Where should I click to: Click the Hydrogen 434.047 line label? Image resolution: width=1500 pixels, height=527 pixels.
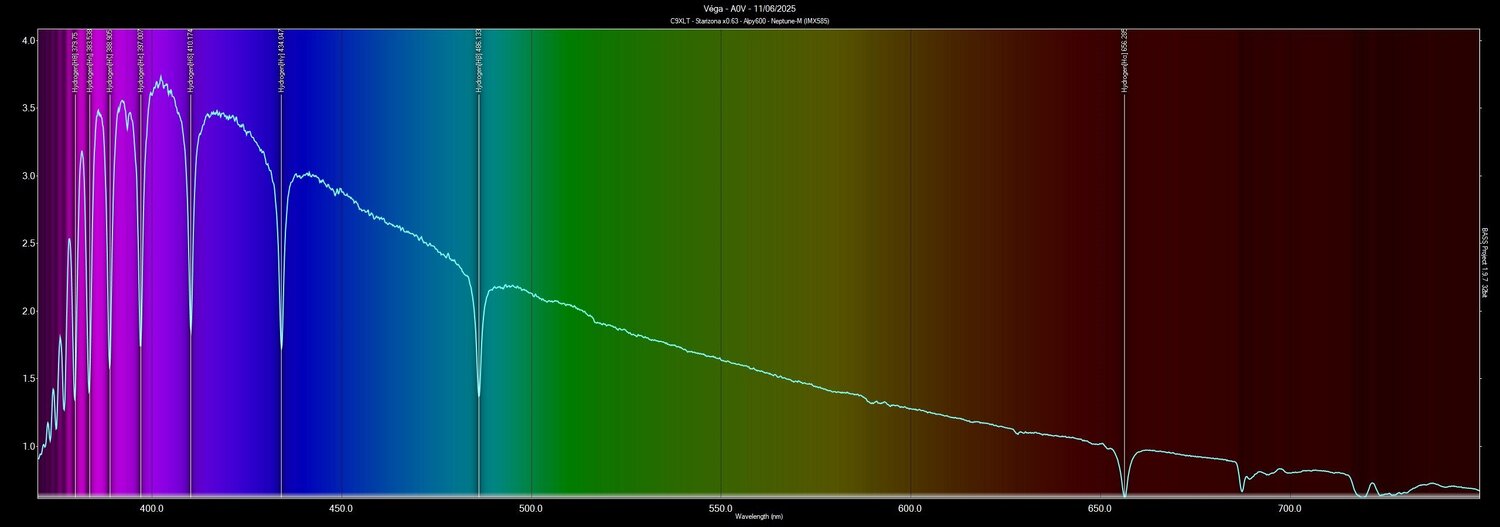tap(281, 62)
